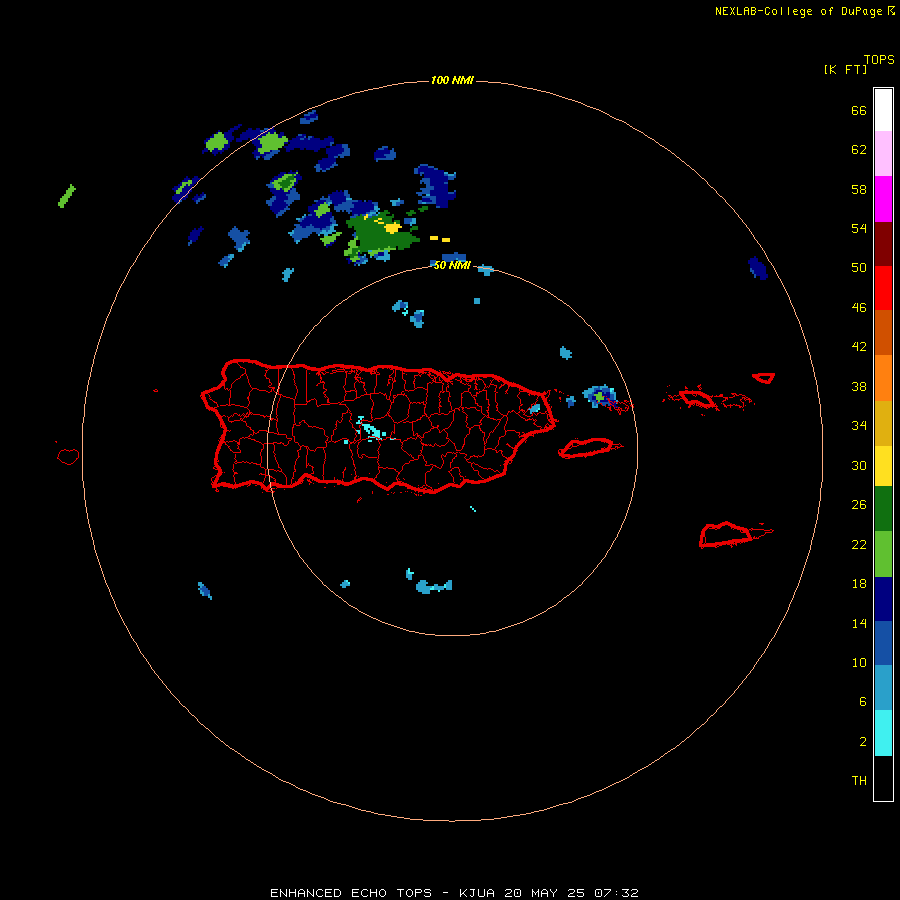The width and height of the screenshot is (900, 900).
Task: Click the TOPS legend title
Action: click(879, 59)
